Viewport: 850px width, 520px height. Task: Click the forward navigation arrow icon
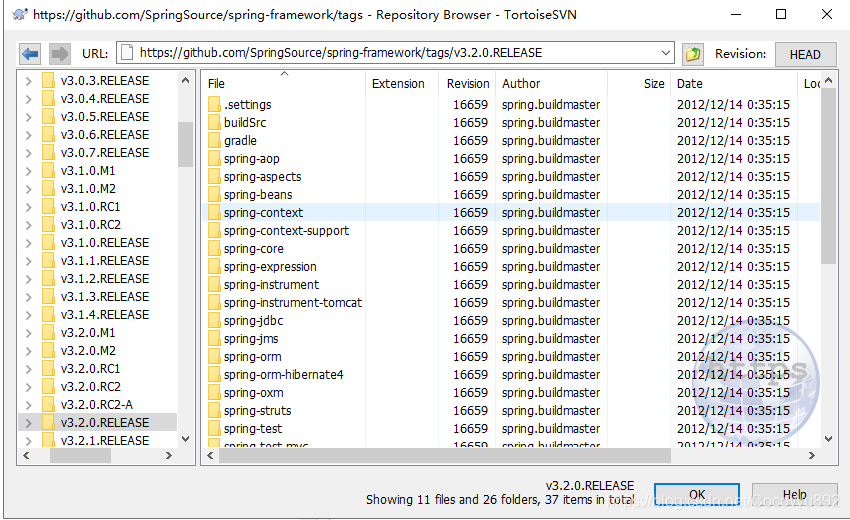coord(59,54)
